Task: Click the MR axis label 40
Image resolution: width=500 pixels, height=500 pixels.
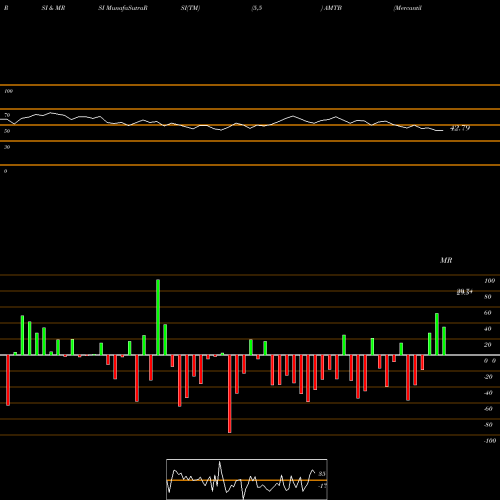Action: click(488, 329)
